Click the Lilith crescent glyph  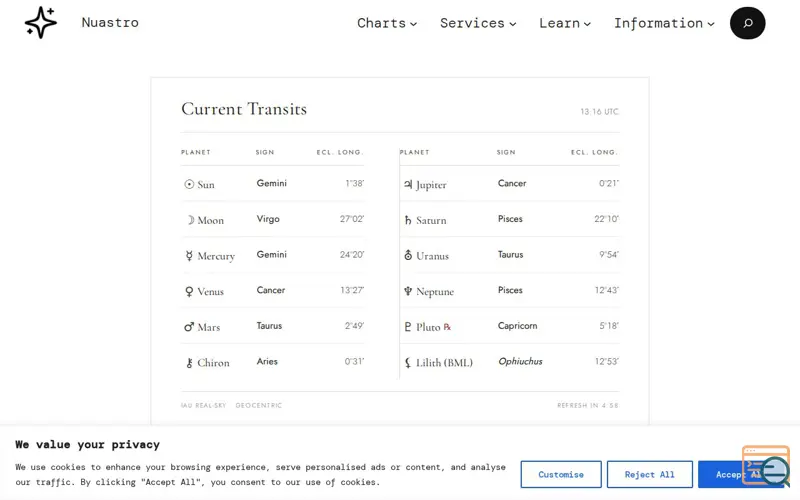coord(408,363)
